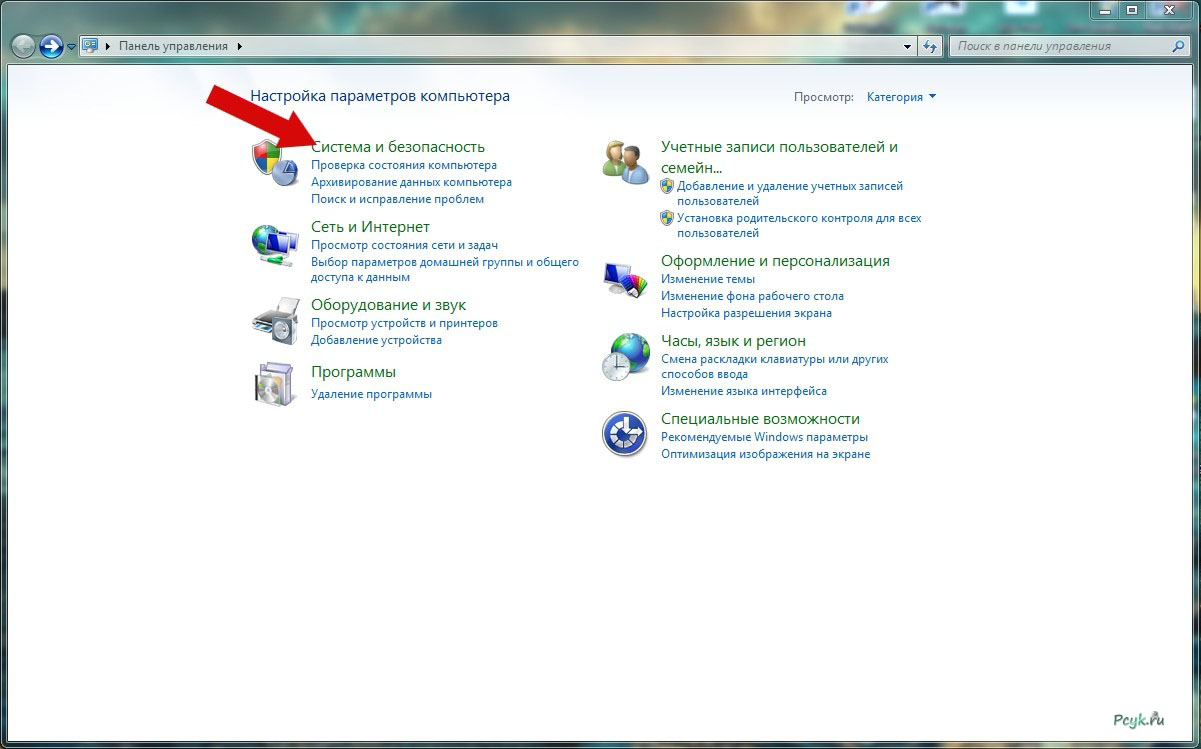Click the Hardware and Sound printer icon
Image resolution: width=1201 pixels, height=749 pixels.
pyautogui.click(x=274, y=319)
